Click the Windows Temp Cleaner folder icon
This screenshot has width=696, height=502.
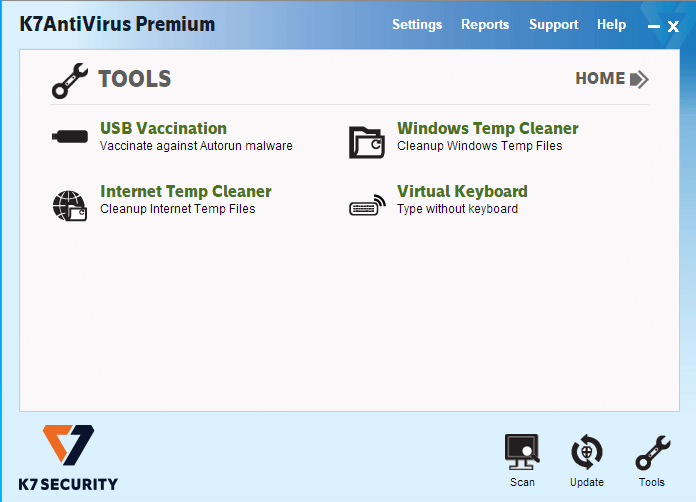(367, 142)
